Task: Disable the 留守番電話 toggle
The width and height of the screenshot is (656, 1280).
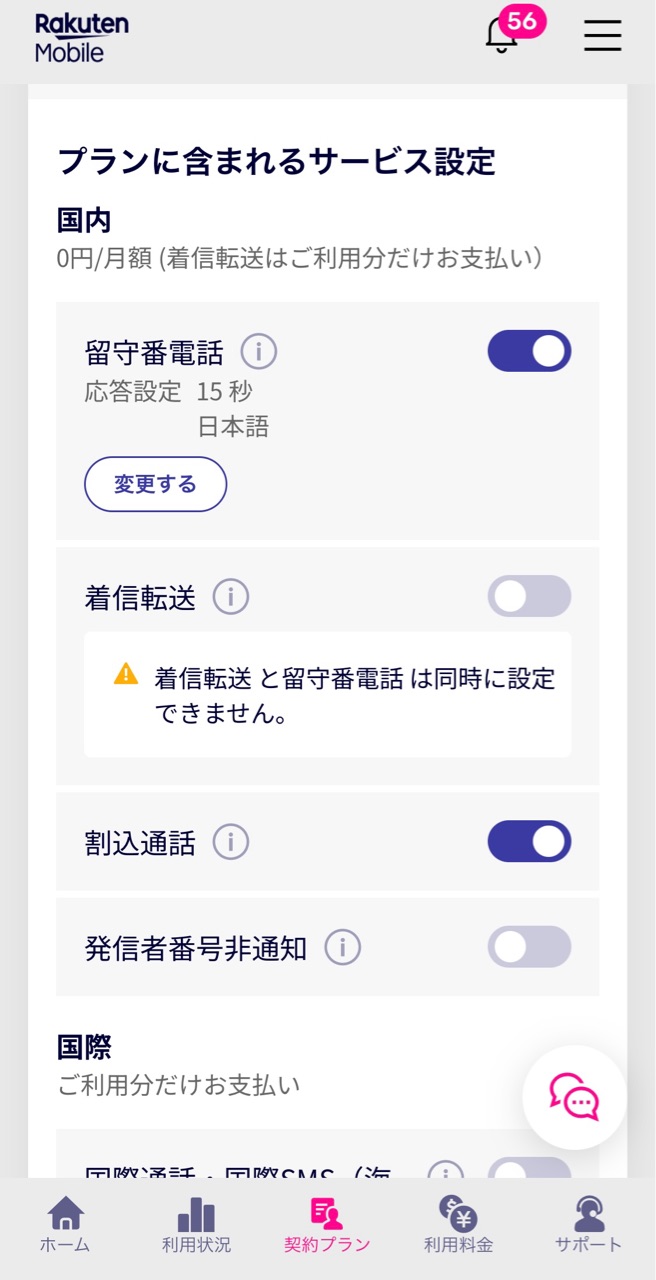Action: click(529, 351)
